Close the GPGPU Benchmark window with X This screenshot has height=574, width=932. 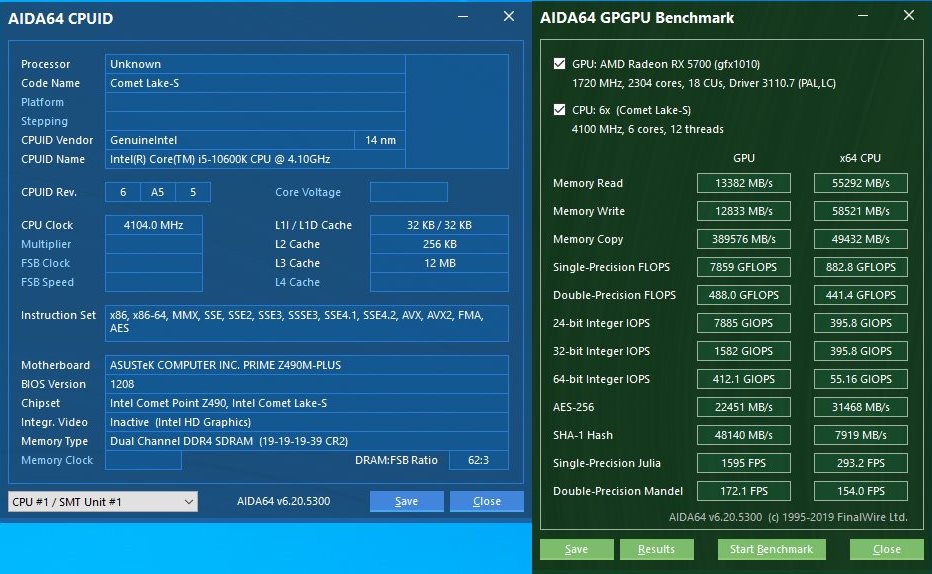tap(909, 15)
